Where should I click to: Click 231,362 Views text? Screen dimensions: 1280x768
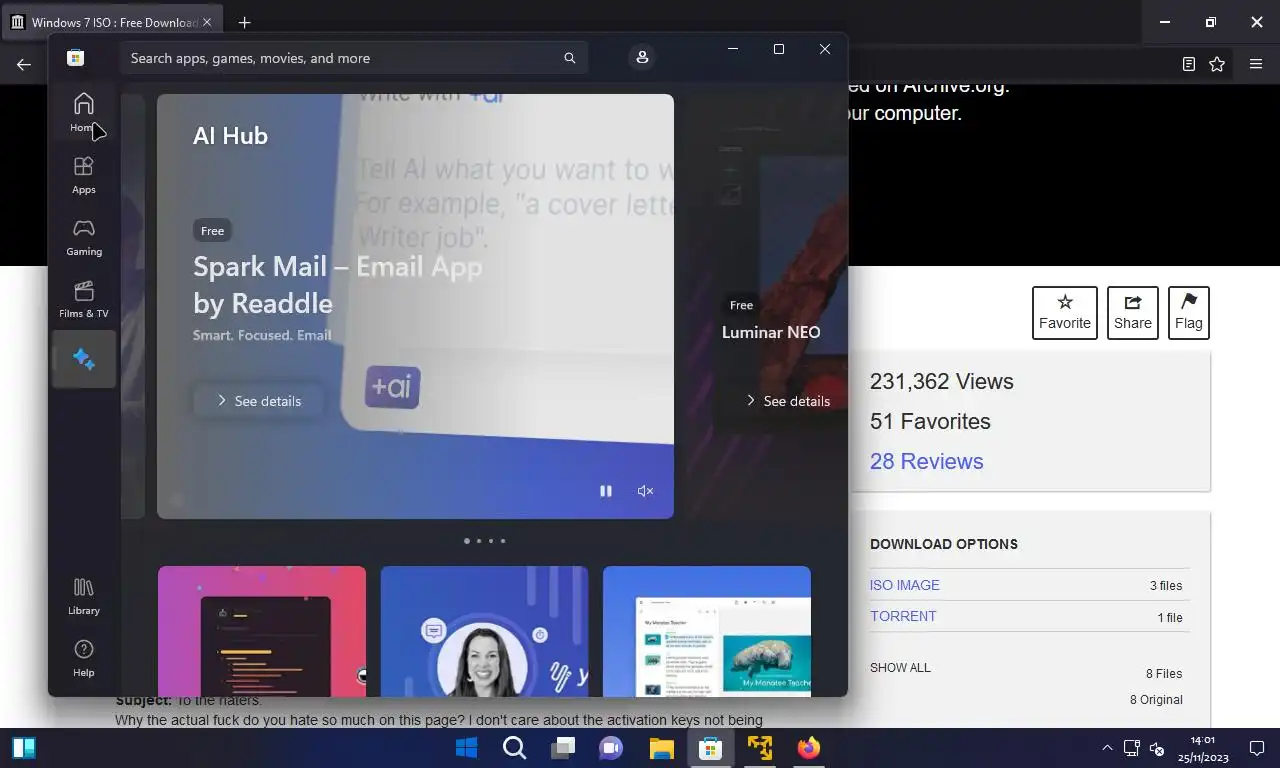[x=941, y=381]
